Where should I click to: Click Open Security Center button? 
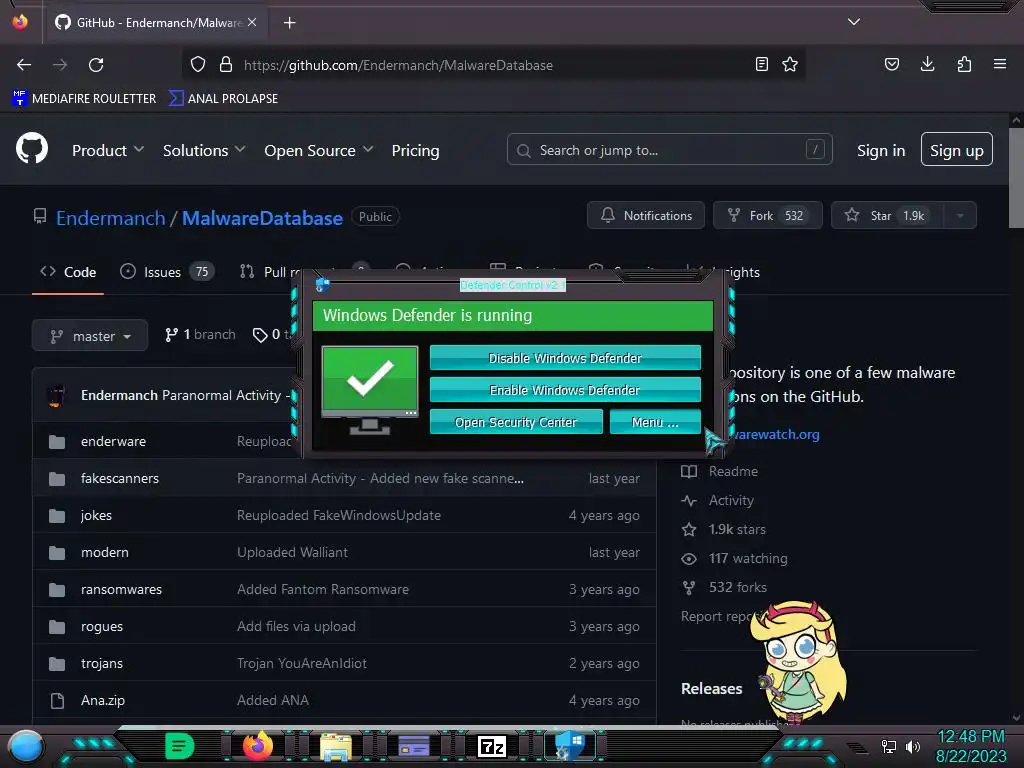516,422
